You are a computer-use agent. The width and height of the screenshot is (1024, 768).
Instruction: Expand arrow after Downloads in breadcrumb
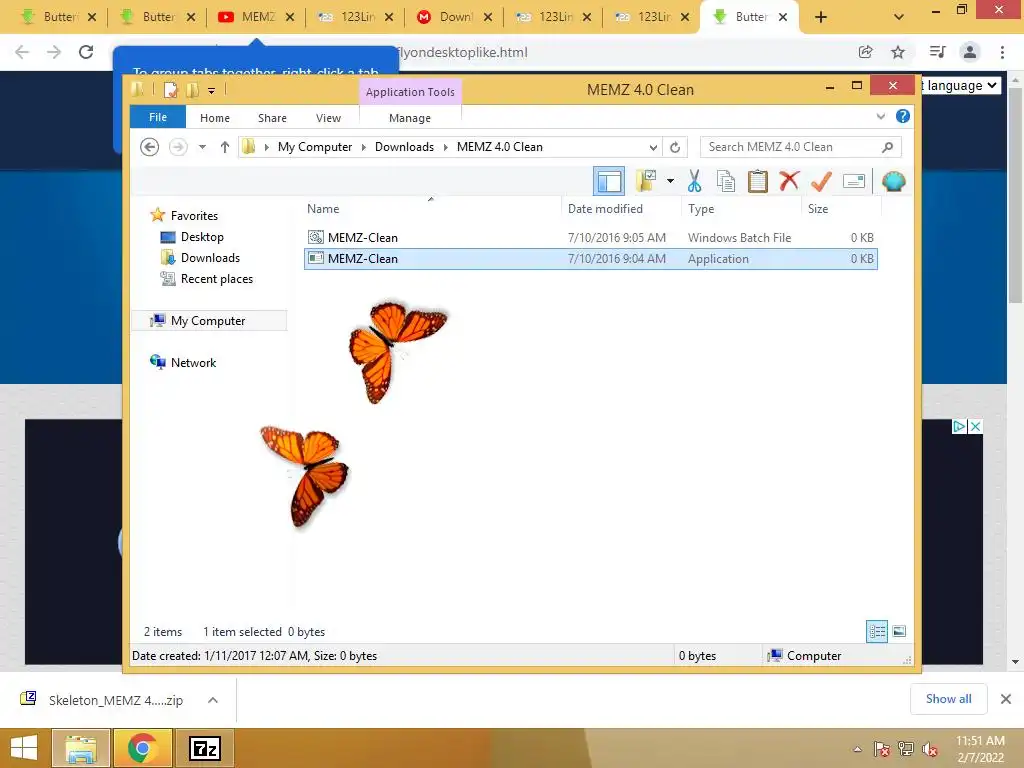coord(445,147)
